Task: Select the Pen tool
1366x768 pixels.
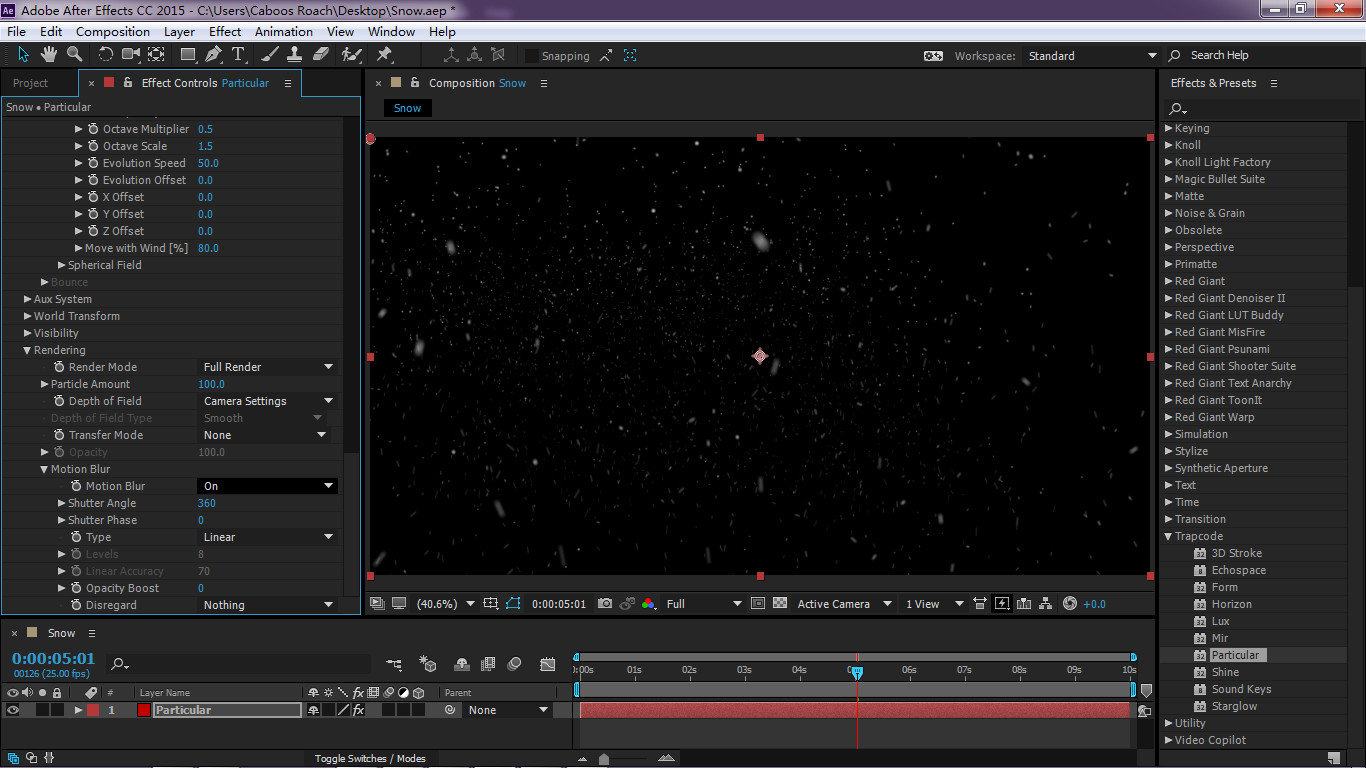Action: (214, 54)
